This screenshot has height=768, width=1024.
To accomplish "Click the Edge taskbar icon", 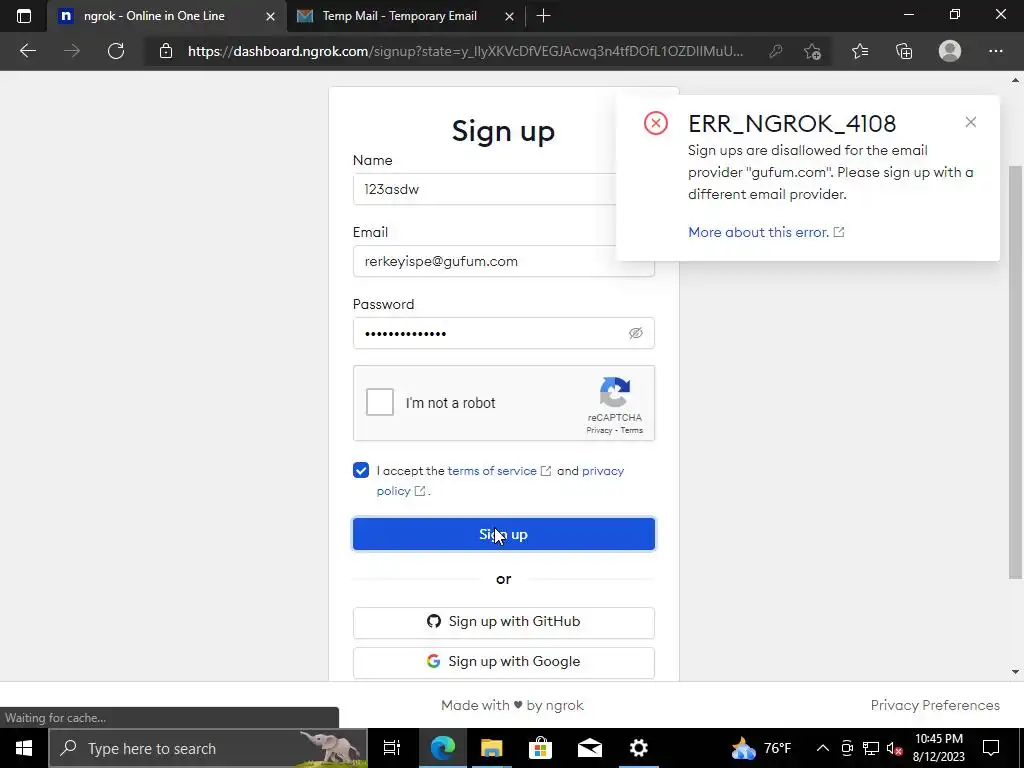I will (x=443, y=748).
